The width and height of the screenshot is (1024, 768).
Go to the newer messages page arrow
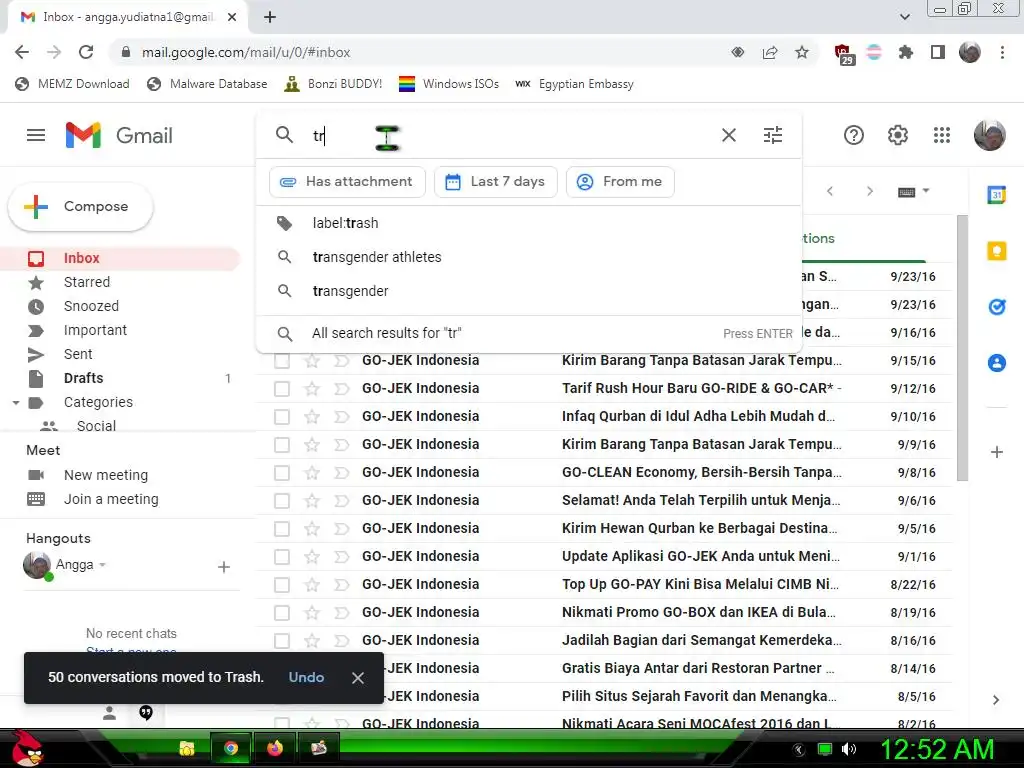tap(830, 191)
